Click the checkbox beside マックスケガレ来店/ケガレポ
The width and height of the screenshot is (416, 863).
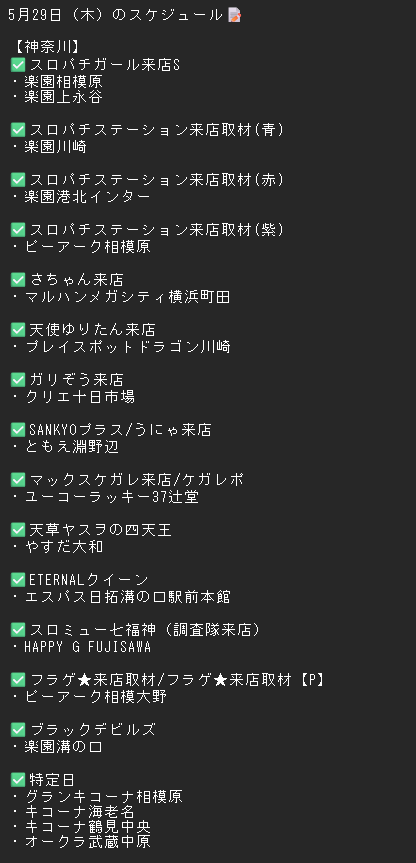(18, 480)
